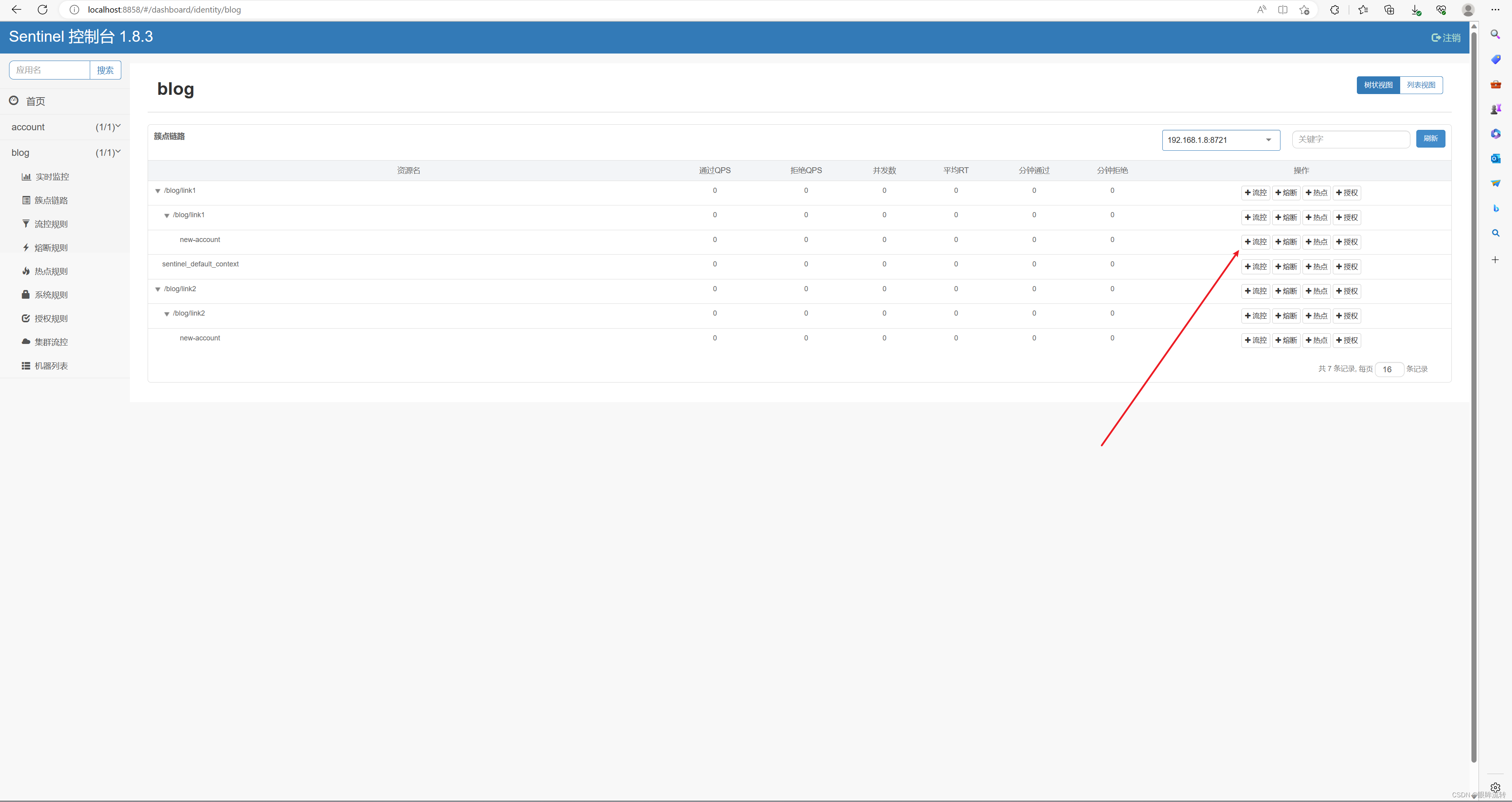Collapse the nested /blog/link2 tree node

tap(167, 314)
